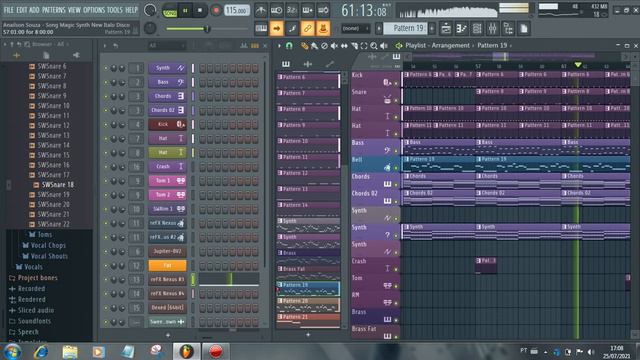
Task: Open the ADD menu
Action: click(x=34, y=10)
